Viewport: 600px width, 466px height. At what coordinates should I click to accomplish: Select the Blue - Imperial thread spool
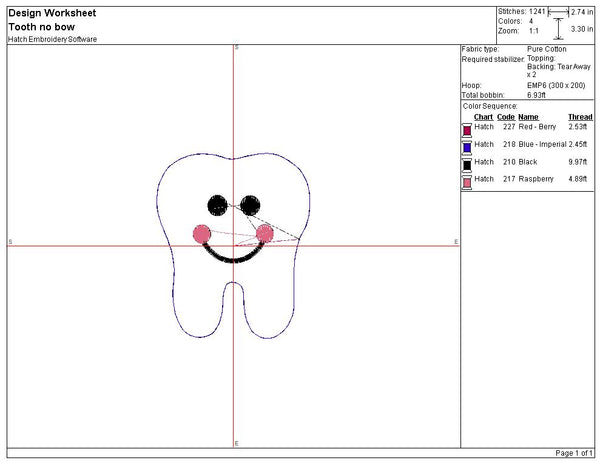point(466,146)
